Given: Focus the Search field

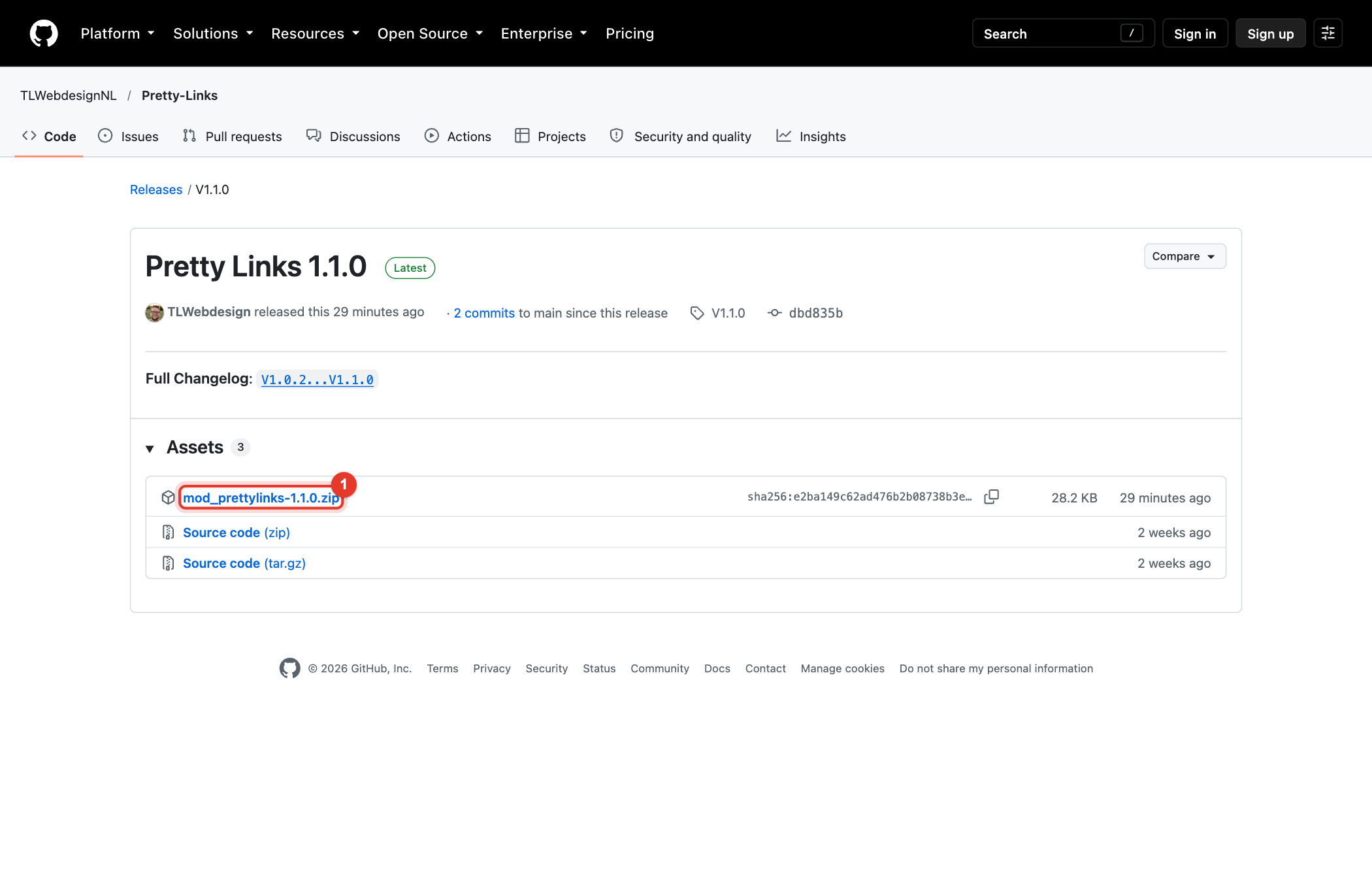Looking at the screenshot, I should [1063, 33].
